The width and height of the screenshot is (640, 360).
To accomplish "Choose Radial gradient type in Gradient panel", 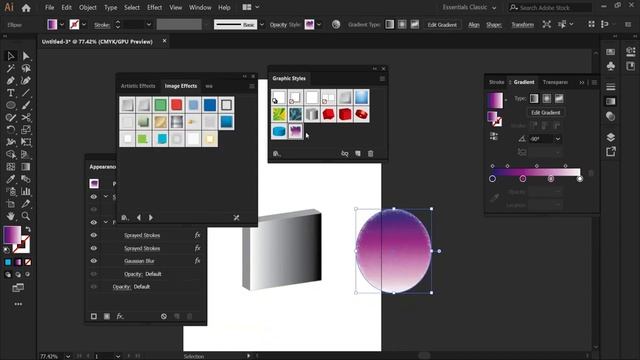I will pos(547,98).
